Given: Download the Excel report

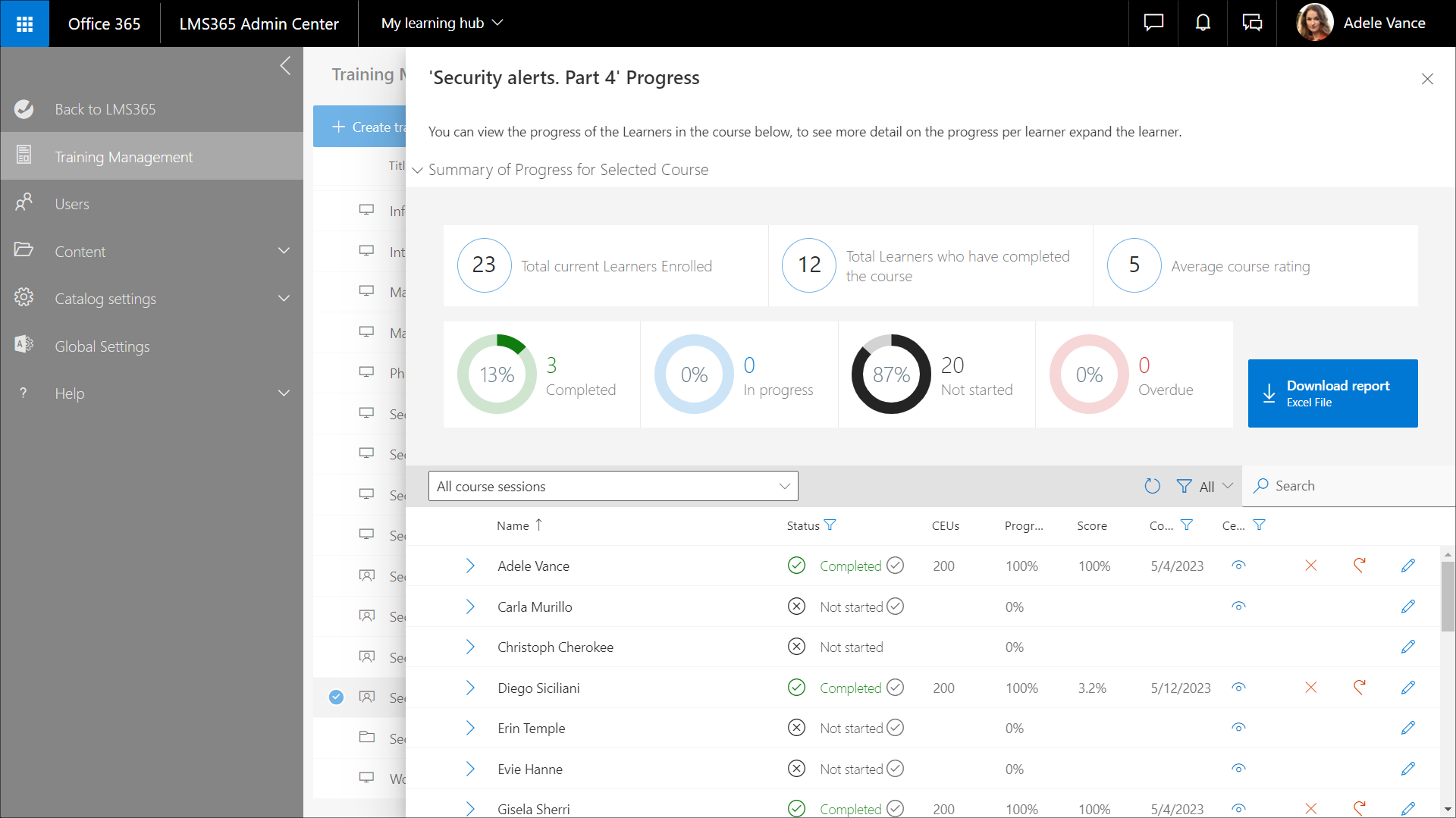Looking at the screenshot, I should (1332, 393).
